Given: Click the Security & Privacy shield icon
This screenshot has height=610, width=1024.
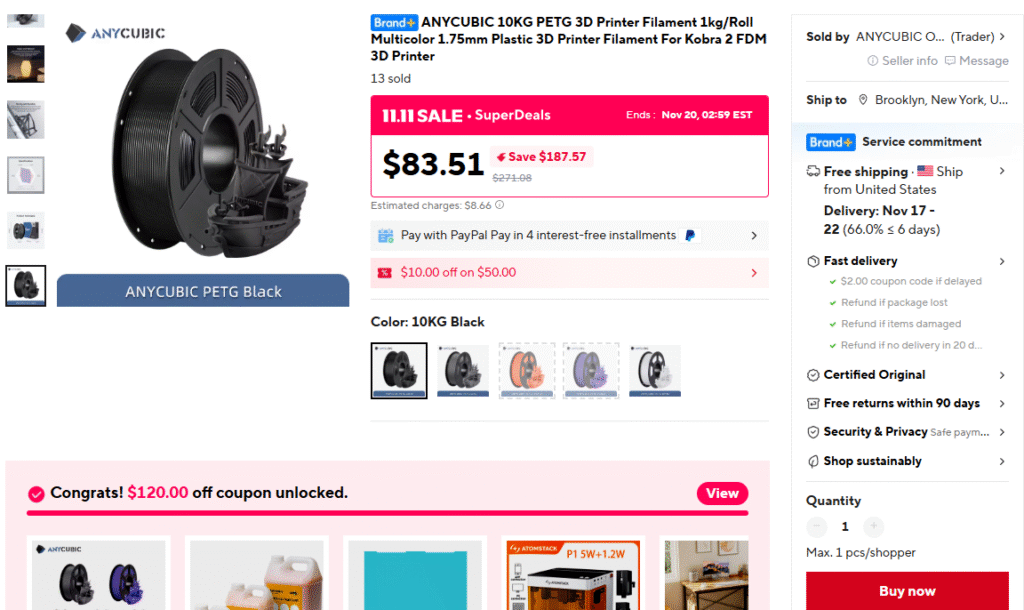Looking at the screenshot, I should [813, 432].
